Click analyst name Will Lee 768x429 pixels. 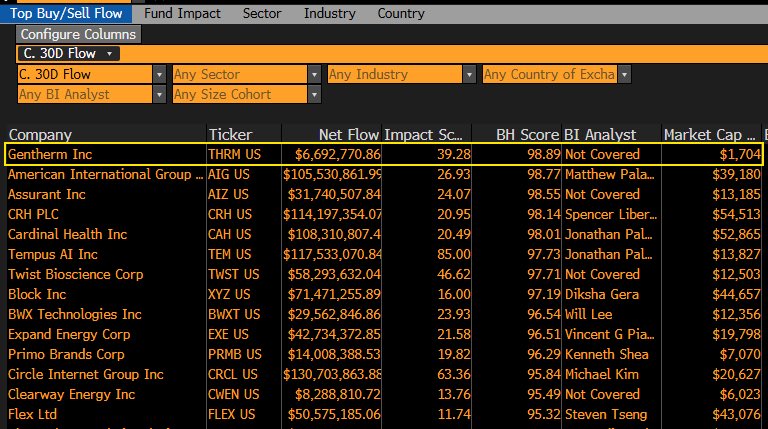tap(589, 314)
